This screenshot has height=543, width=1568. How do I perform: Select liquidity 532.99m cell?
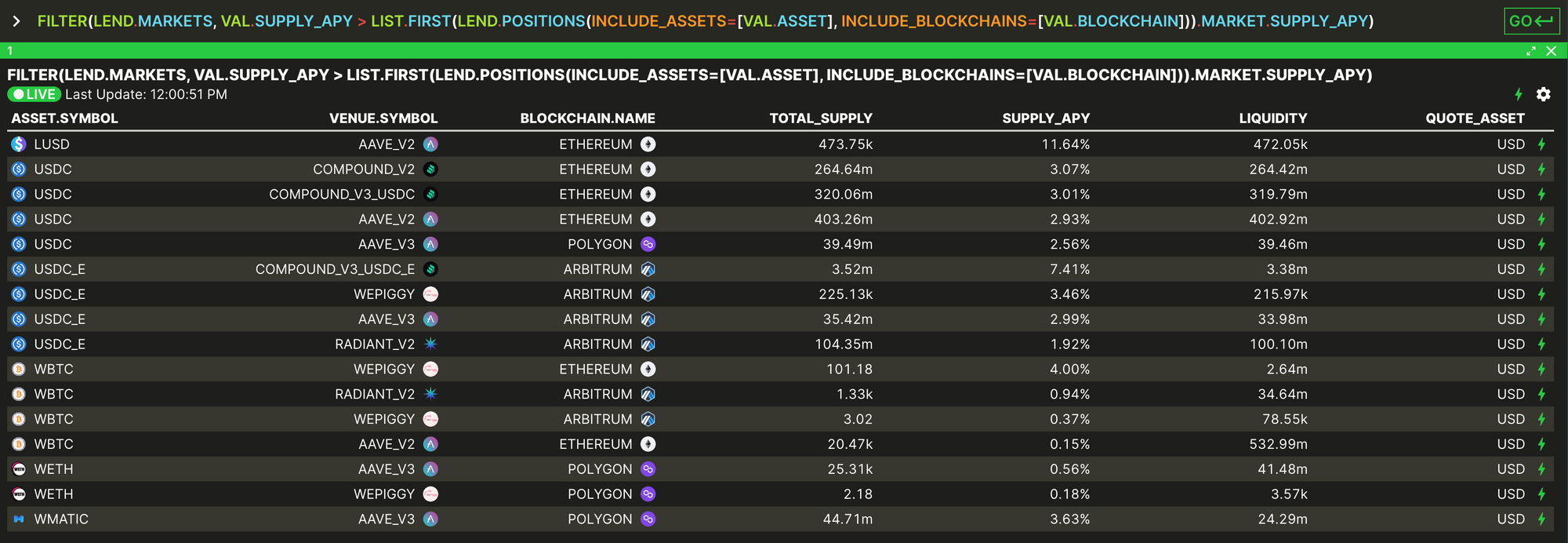tap(1278, 444)
